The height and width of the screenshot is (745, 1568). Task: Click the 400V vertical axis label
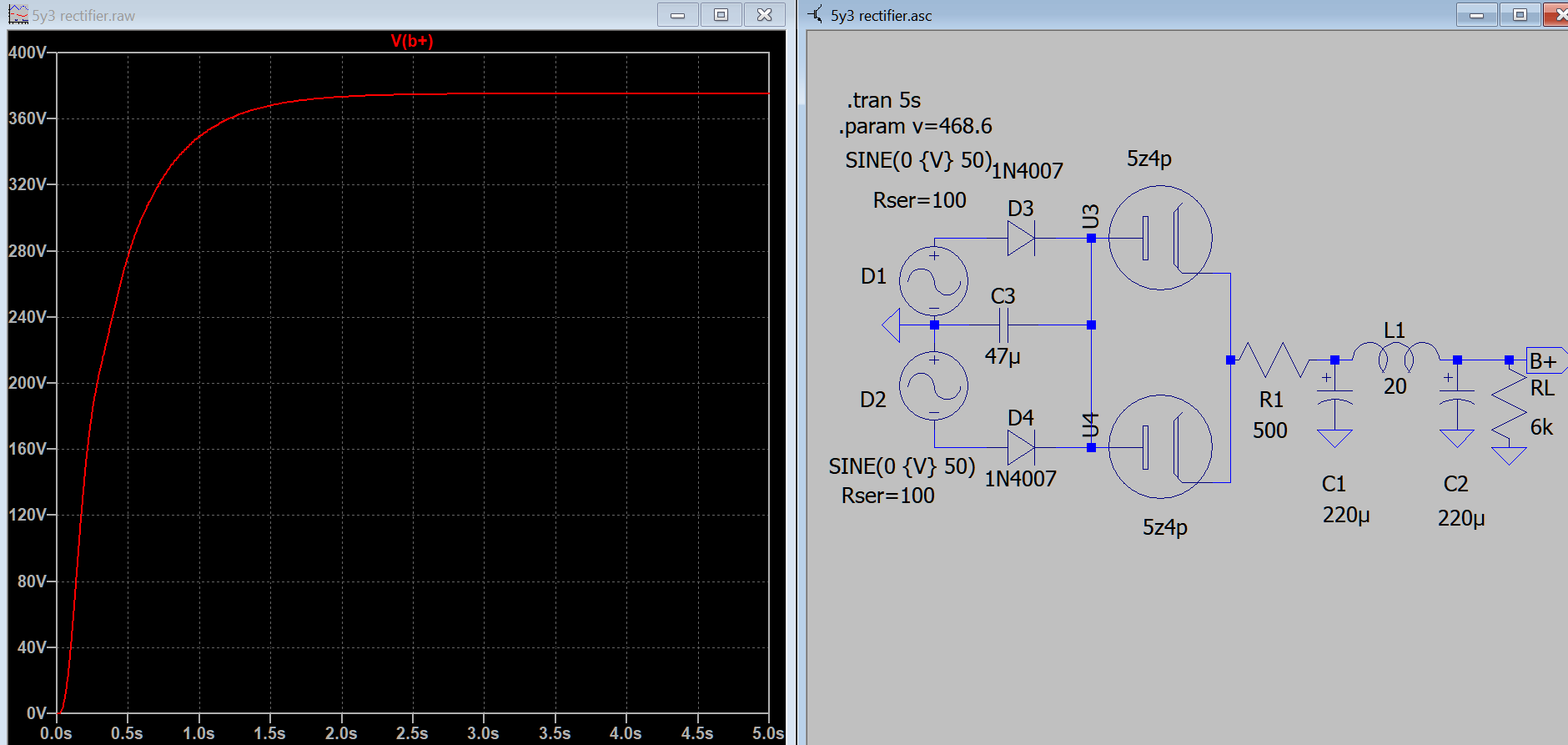point(28,53)
